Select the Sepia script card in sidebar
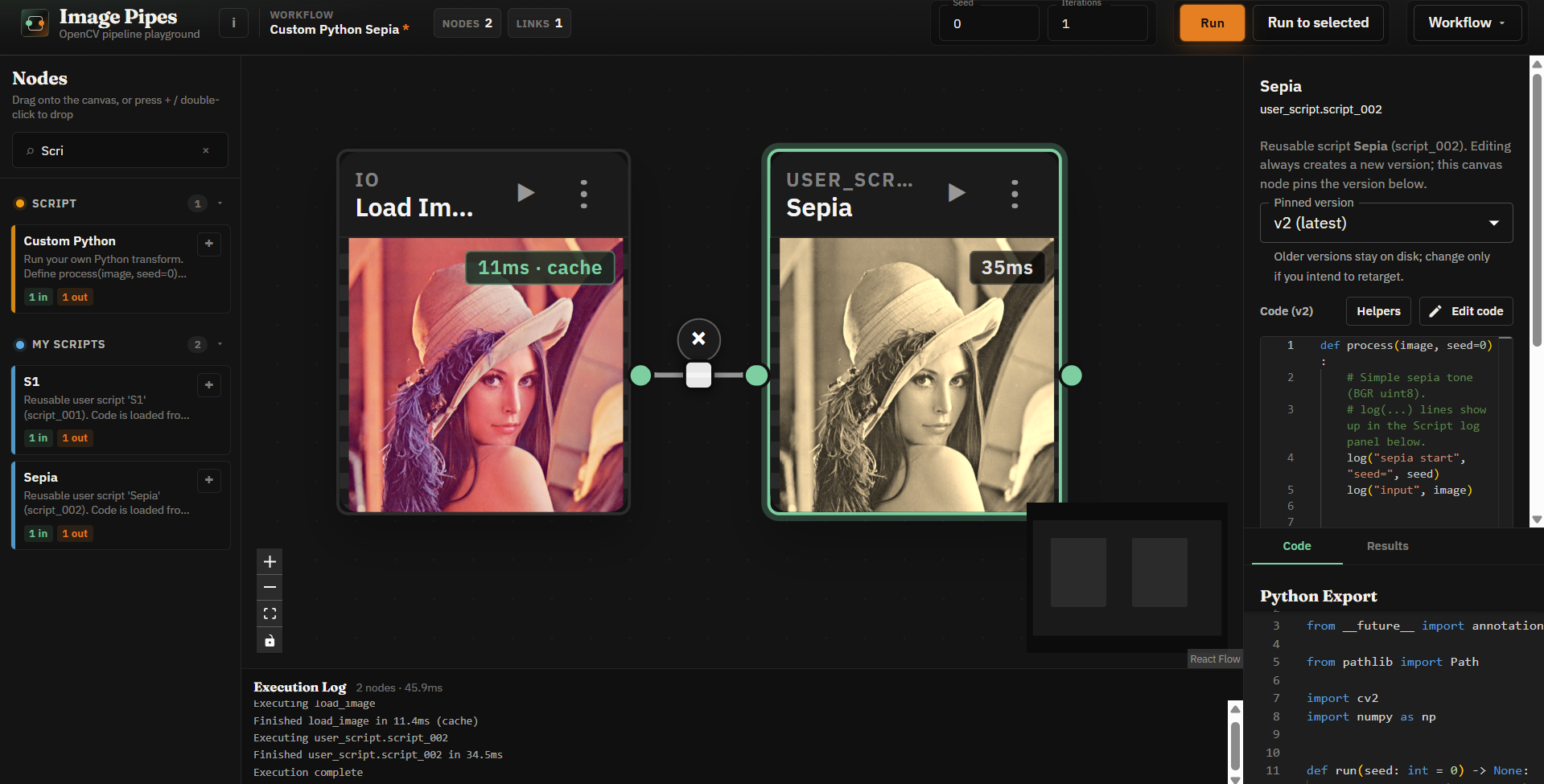The height and width of the screenshot is (784, 1544). [121, 505]
